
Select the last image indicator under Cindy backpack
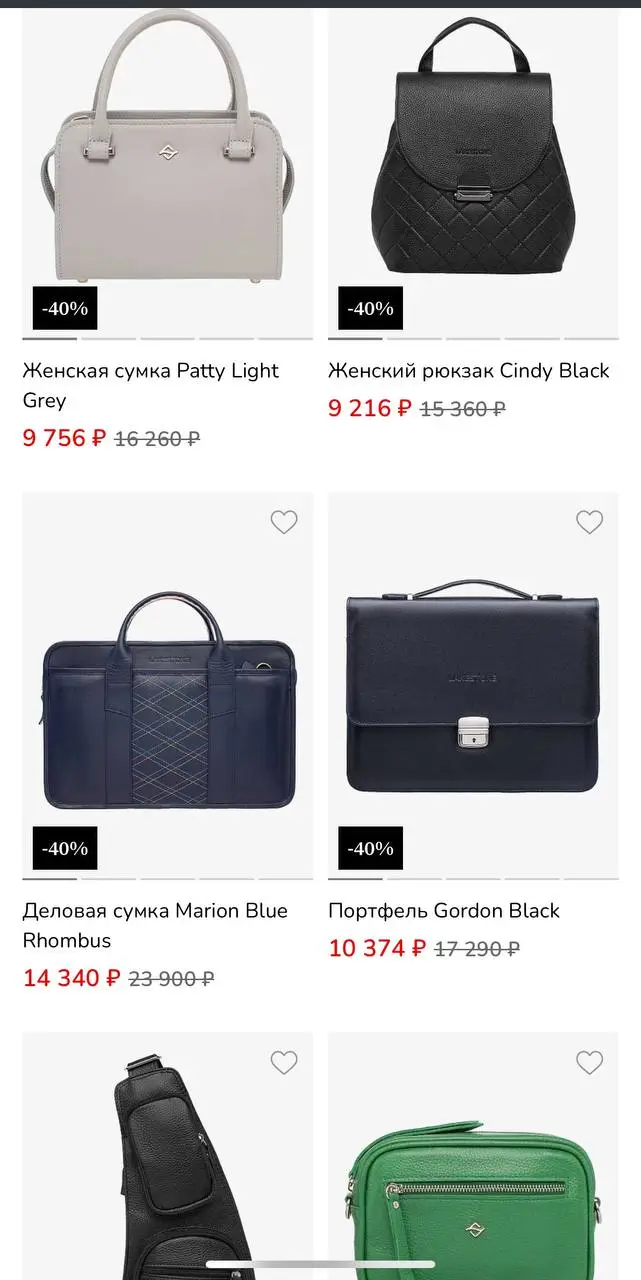click(591, 339)
